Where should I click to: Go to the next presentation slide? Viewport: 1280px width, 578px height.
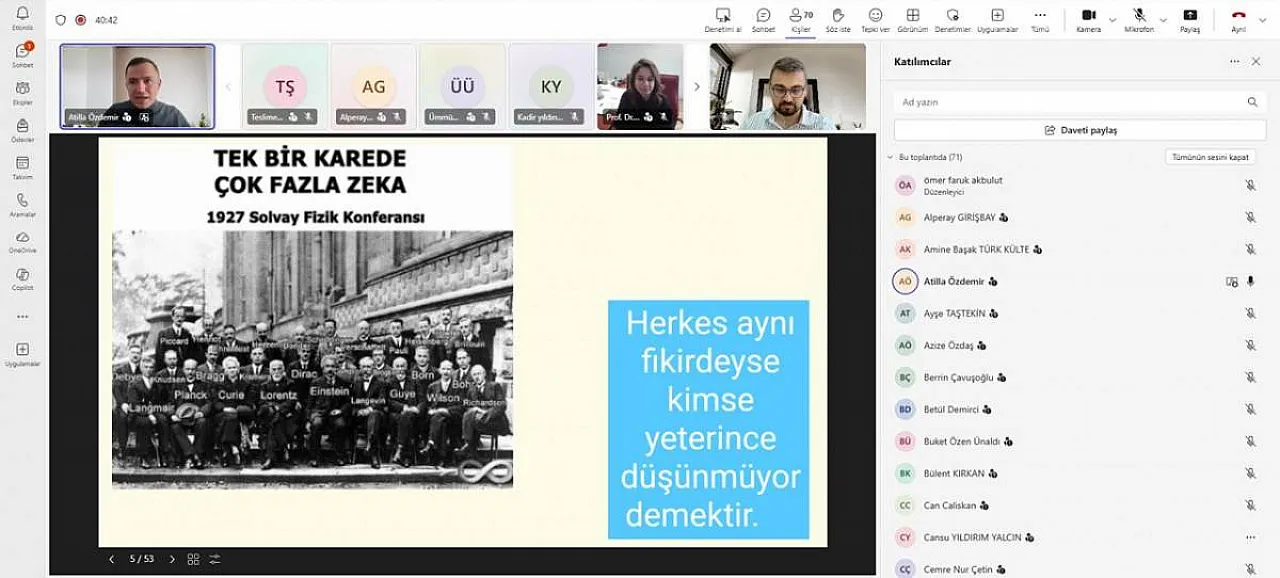tap(172, 559)
